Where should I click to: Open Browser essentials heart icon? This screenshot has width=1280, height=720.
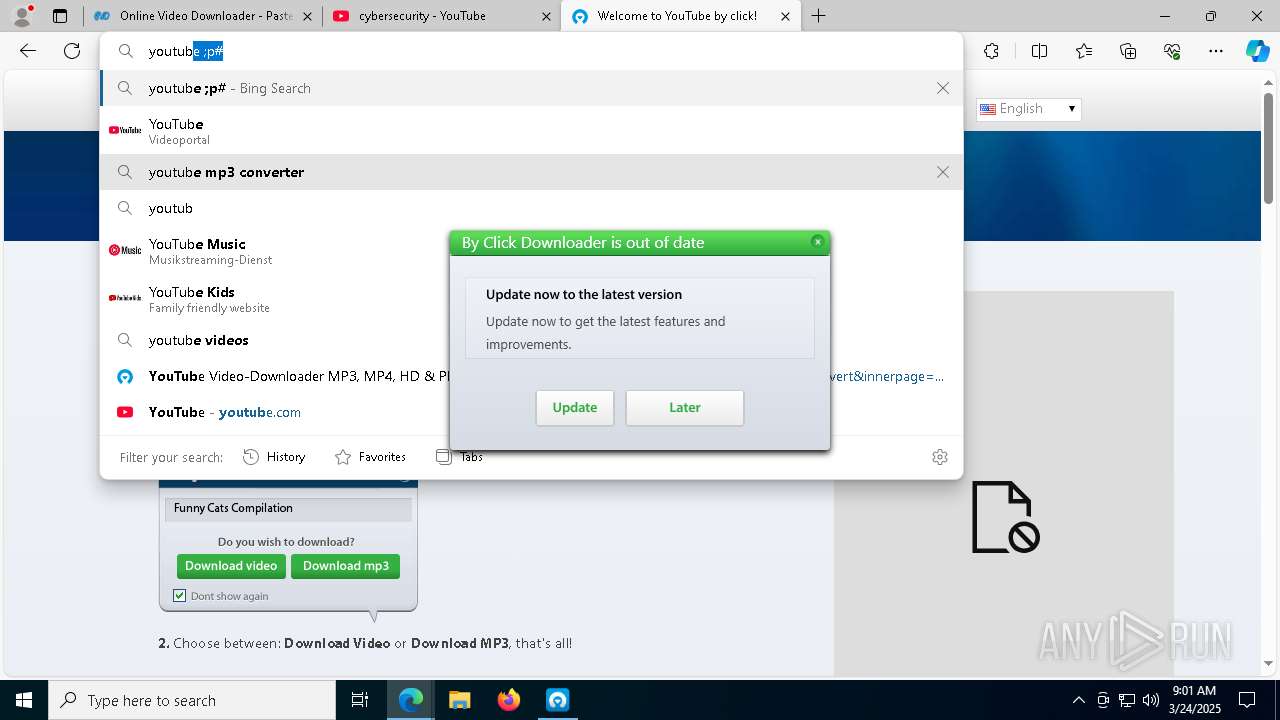(x=1172, y=51)
